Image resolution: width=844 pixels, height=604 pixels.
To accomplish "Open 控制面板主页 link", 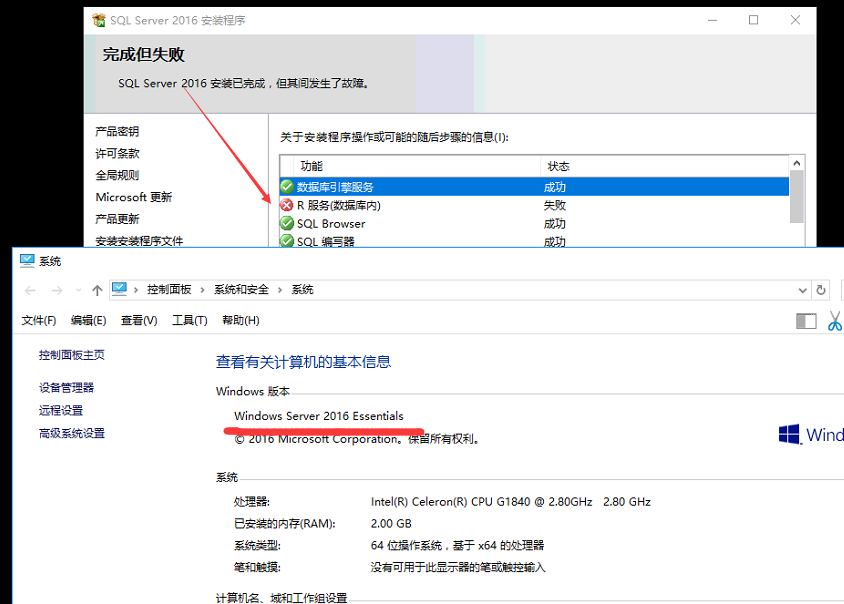I will tap(72, 355).
